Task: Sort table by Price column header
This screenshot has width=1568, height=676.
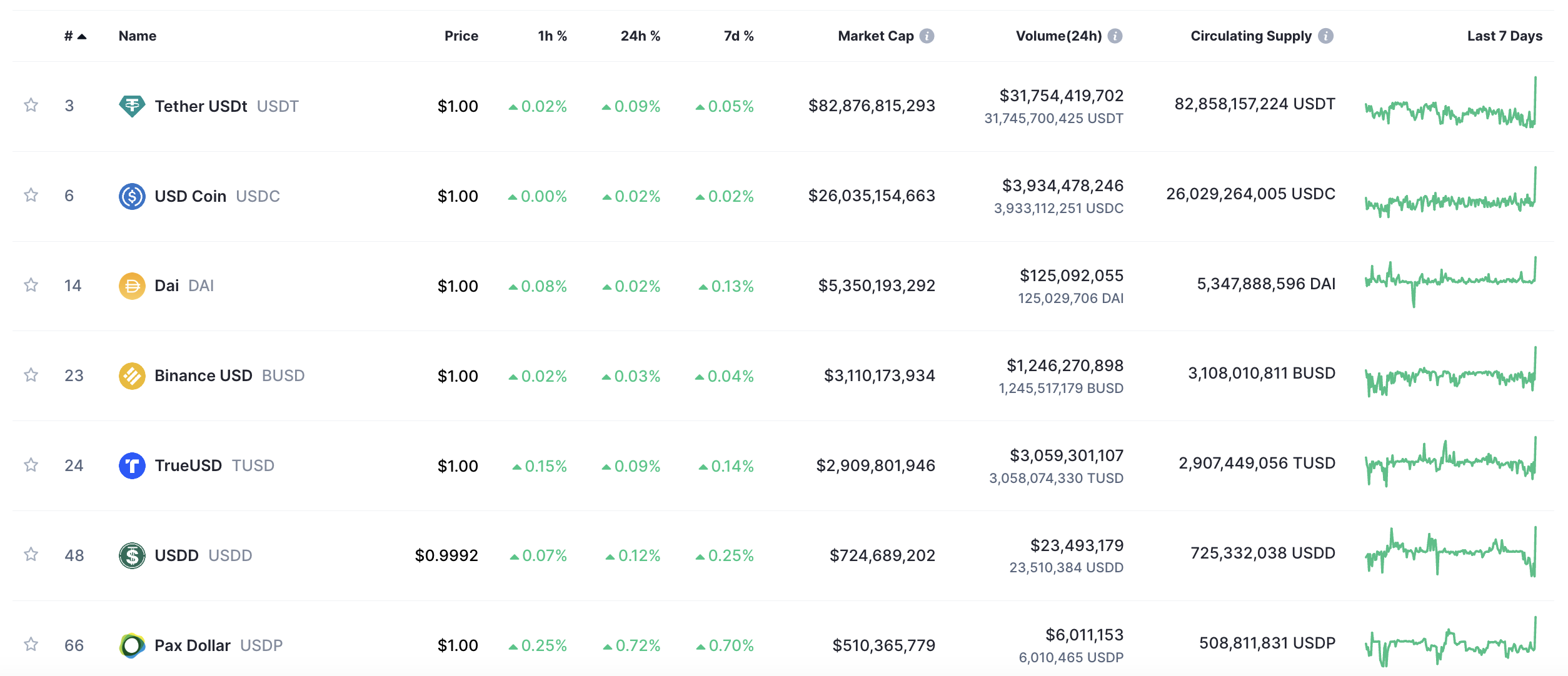Action: [x=461, y=36]
